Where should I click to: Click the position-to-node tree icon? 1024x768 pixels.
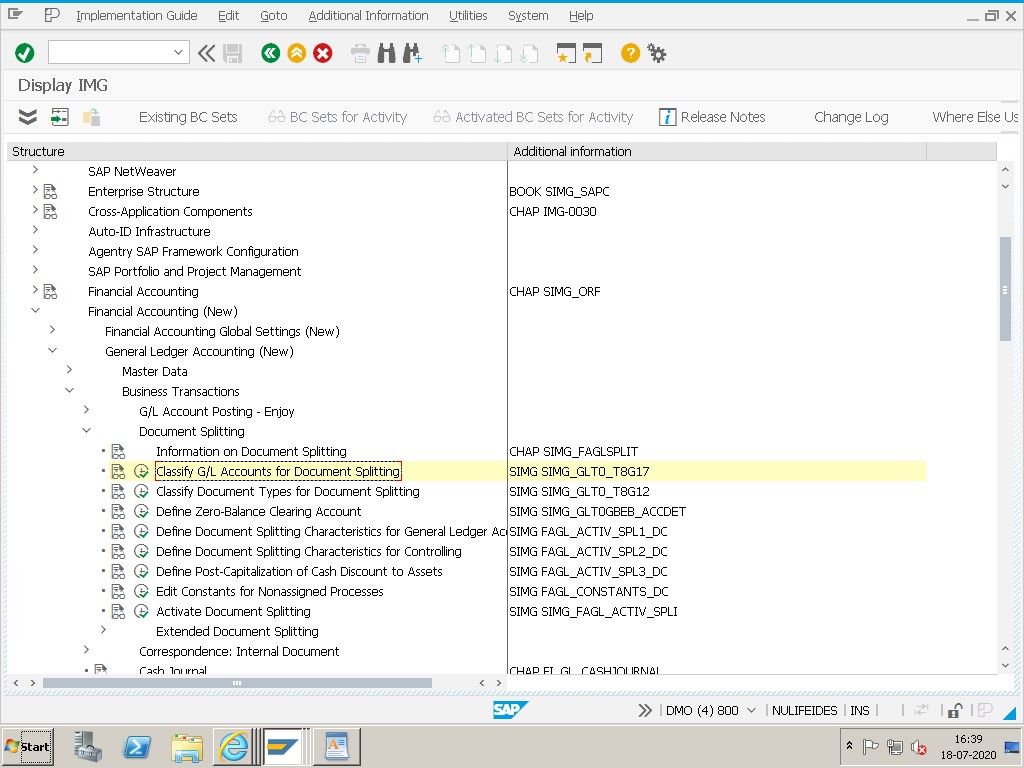click(x=59, y=117)
